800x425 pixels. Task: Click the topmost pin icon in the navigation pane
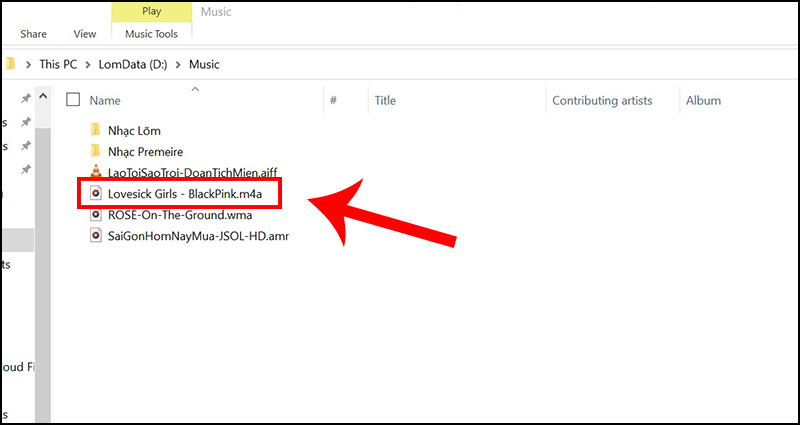[x=26, y=99]
